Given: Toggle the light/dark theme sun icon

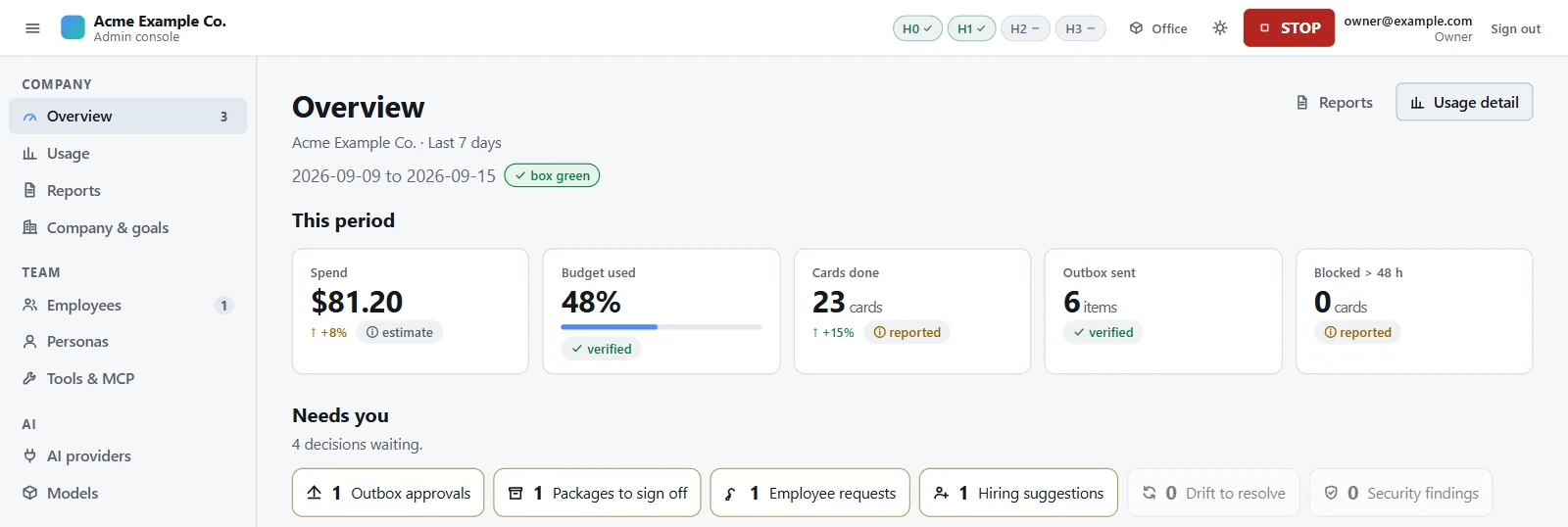Looking at the screenshot, I should (x=1220, y=28).
